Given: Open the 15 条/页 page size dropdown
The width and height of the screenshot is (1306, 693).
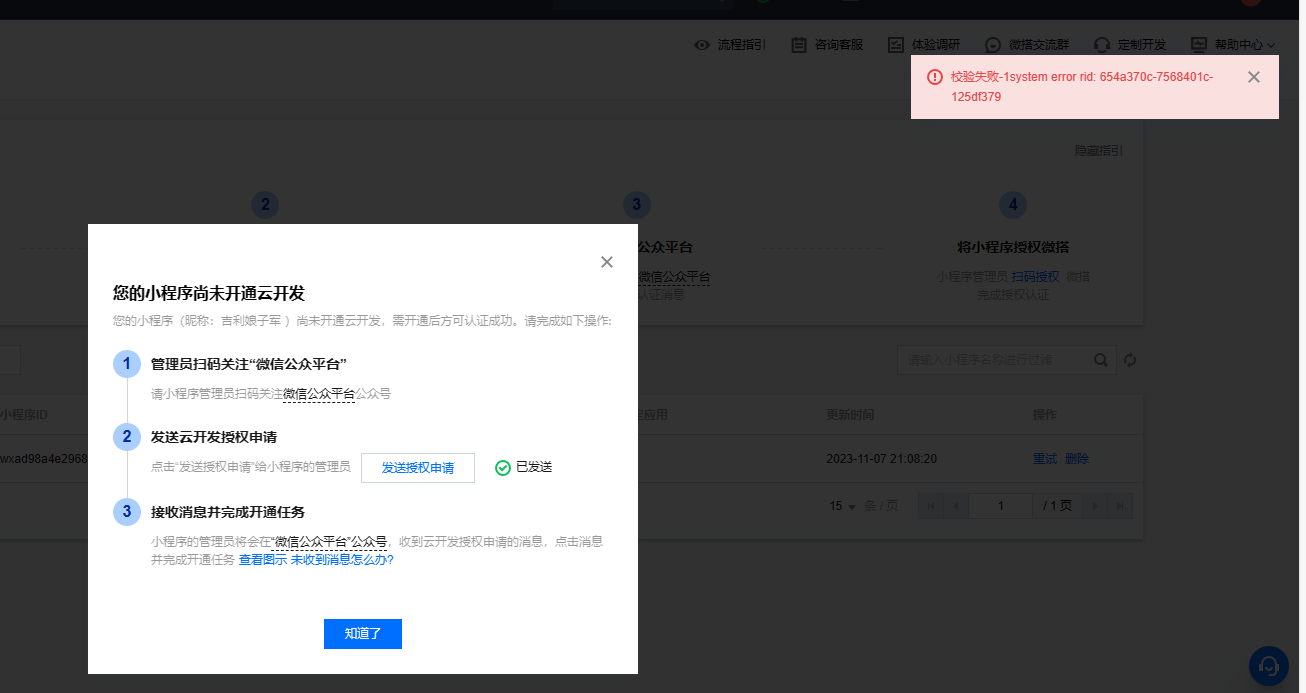Looking at the screenshot, I should tap(843, 506).
